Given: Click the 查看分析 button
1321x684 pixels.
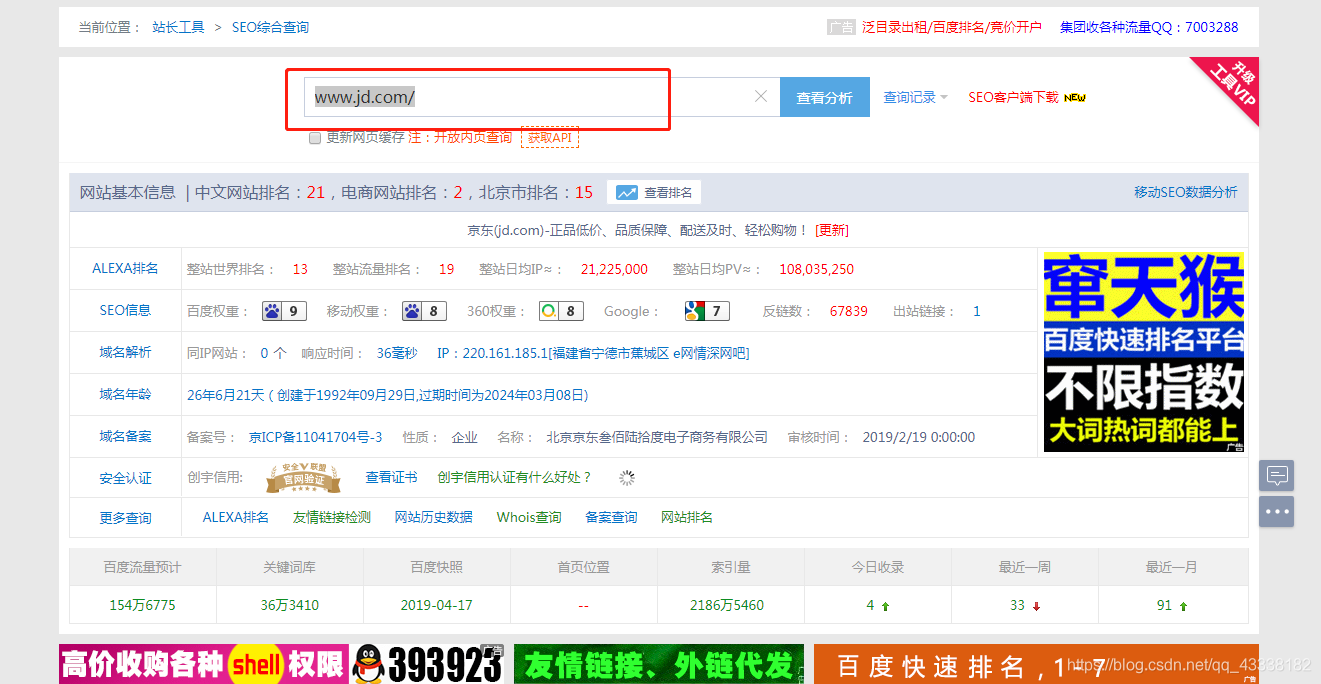Looking at the screenshot, I should click(824, 97).
